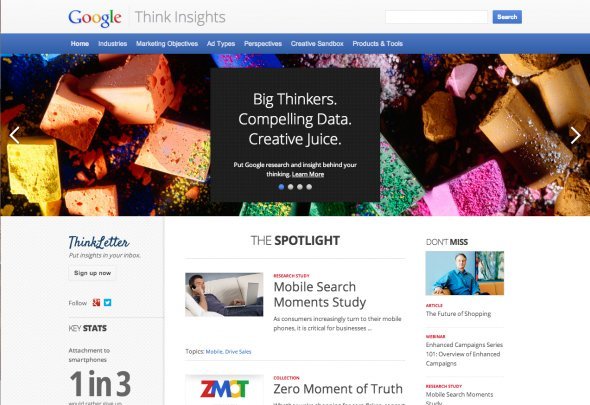Open the Ad Types menu
This screenshot has width=590, height=405.
click(221, 44)
